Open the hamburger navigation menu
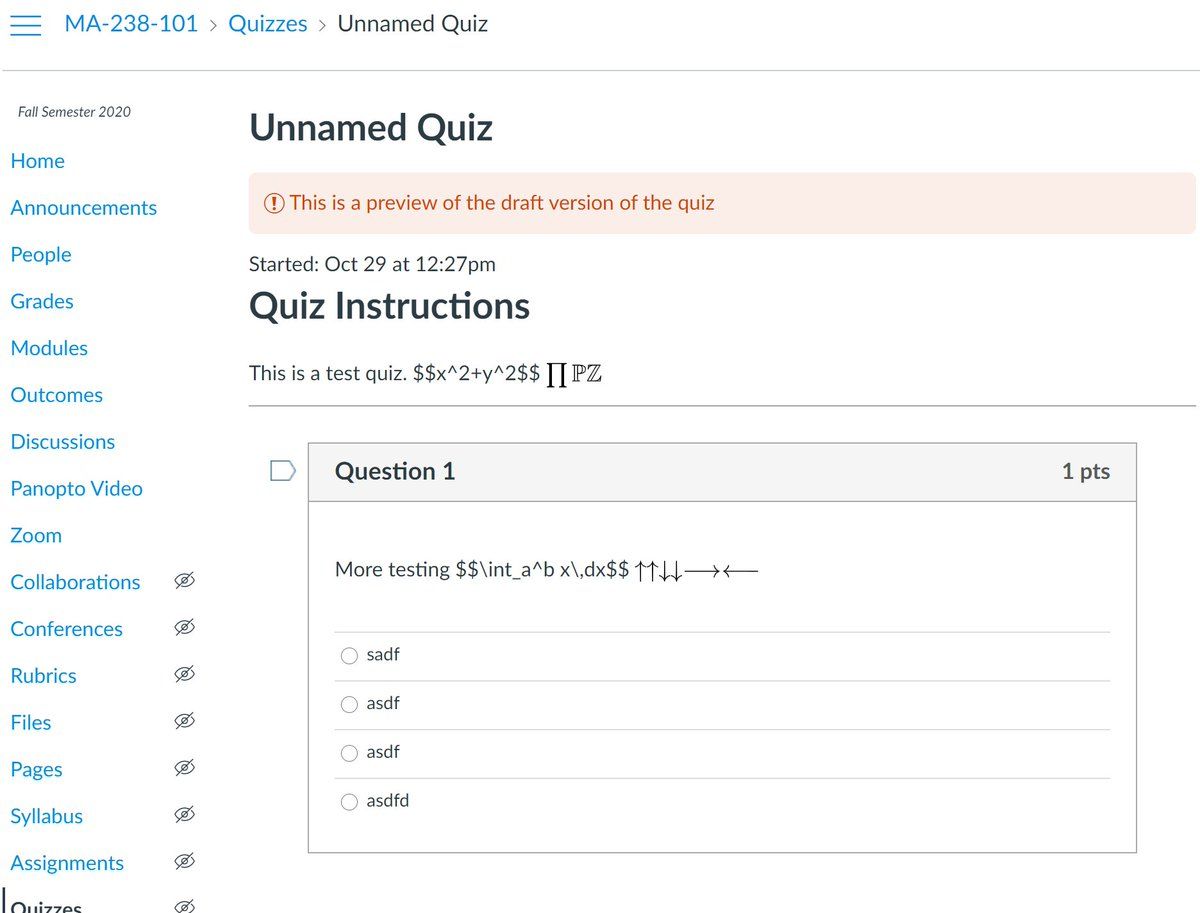 click(25, 25)
